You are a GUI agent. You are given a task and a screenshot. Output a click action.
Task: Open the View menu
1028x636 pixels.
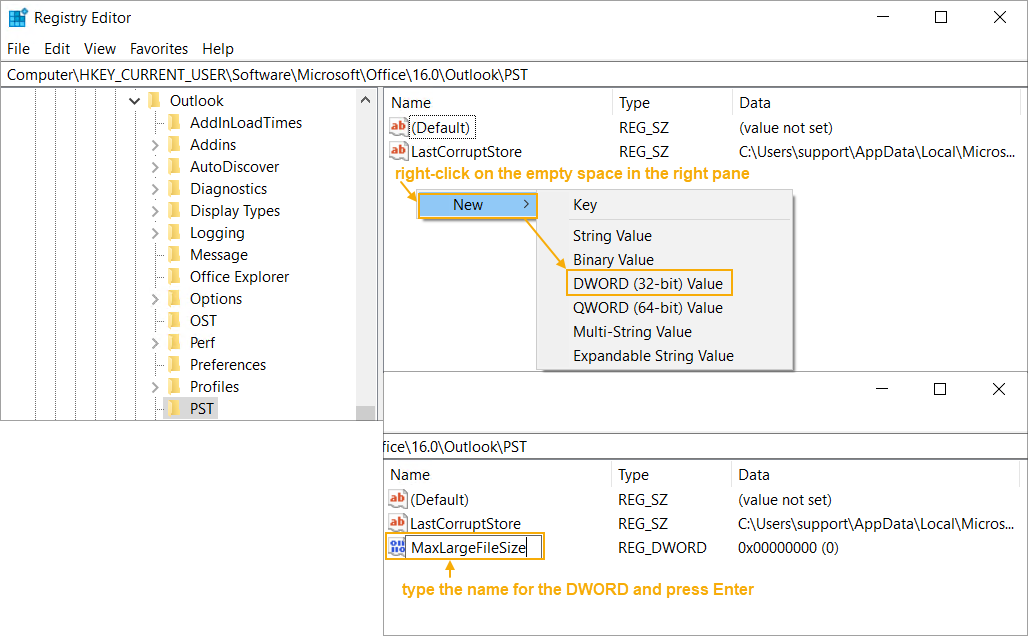[100, 49]
